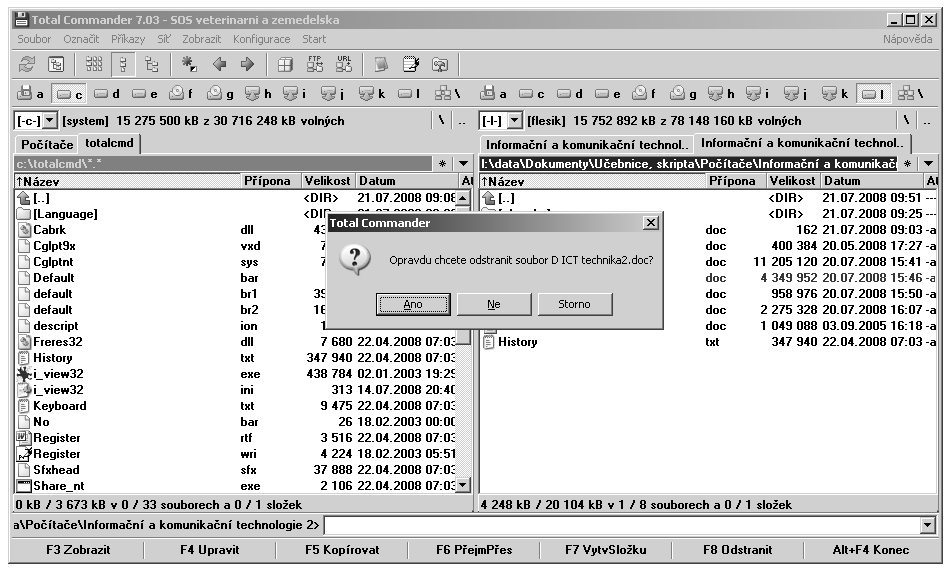
Task: Select pressed drive c in left drive bar
Action: tap(69, 94)
